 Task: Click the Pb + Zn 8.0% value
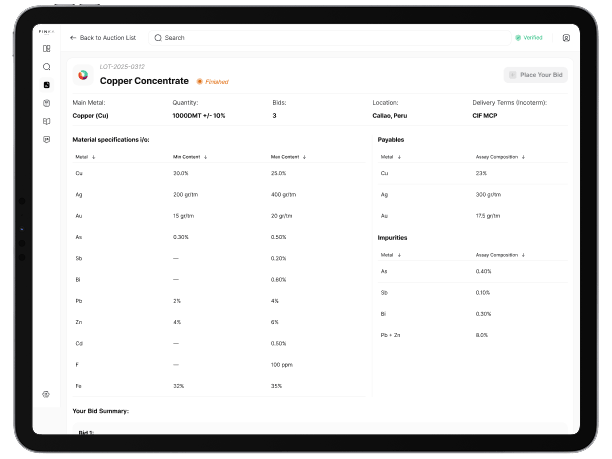tap(482, 335)
